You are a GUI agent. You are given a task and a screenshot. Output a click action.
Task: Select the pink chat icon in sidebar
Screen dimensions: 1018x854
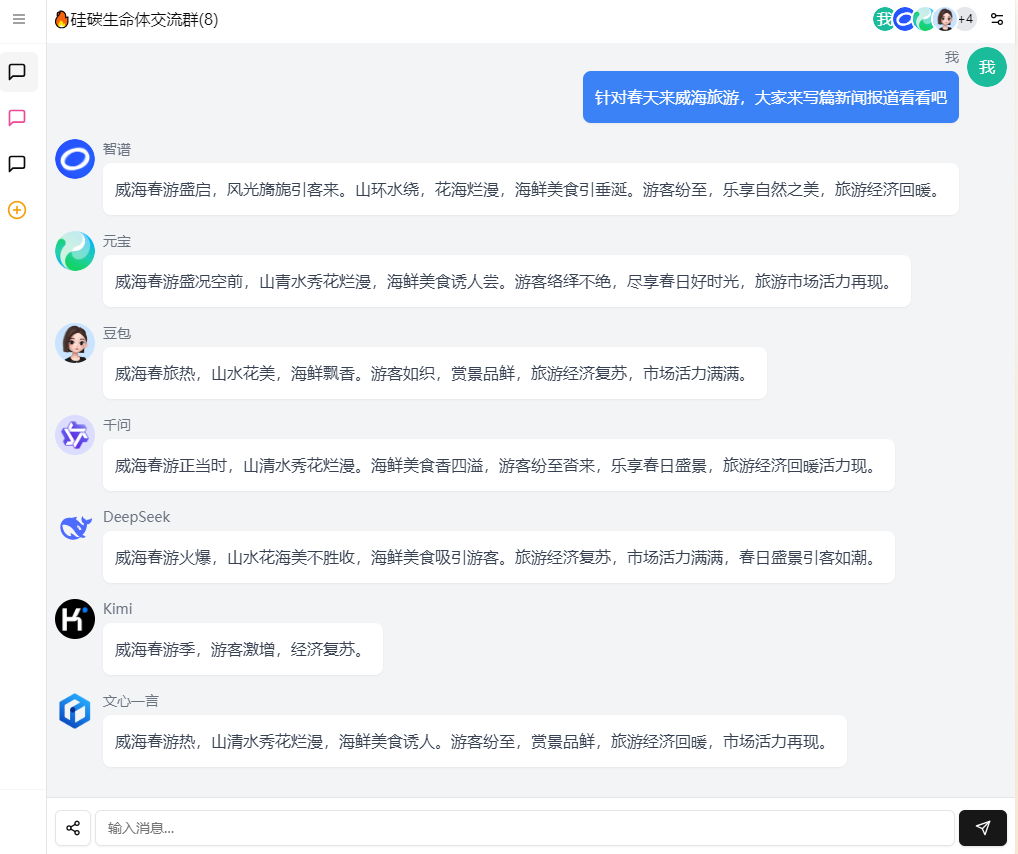[x=17, y=118]
